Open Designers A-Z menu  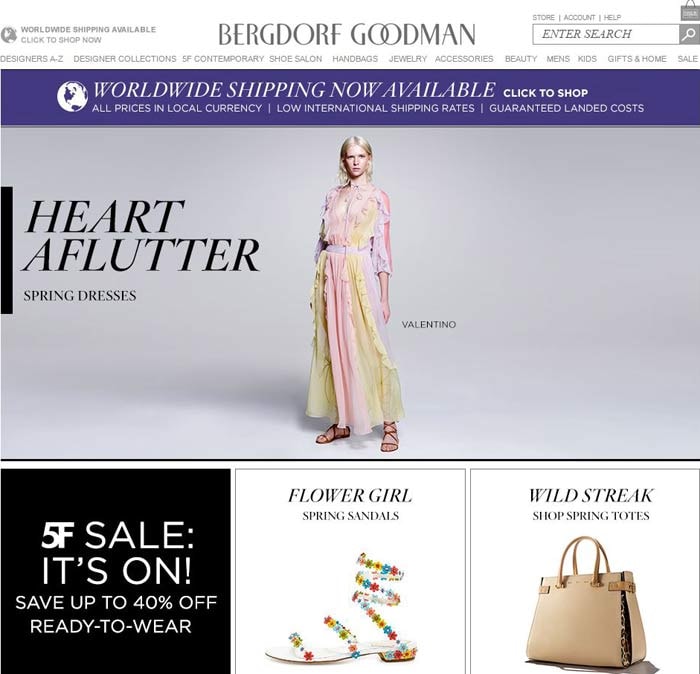32,58
